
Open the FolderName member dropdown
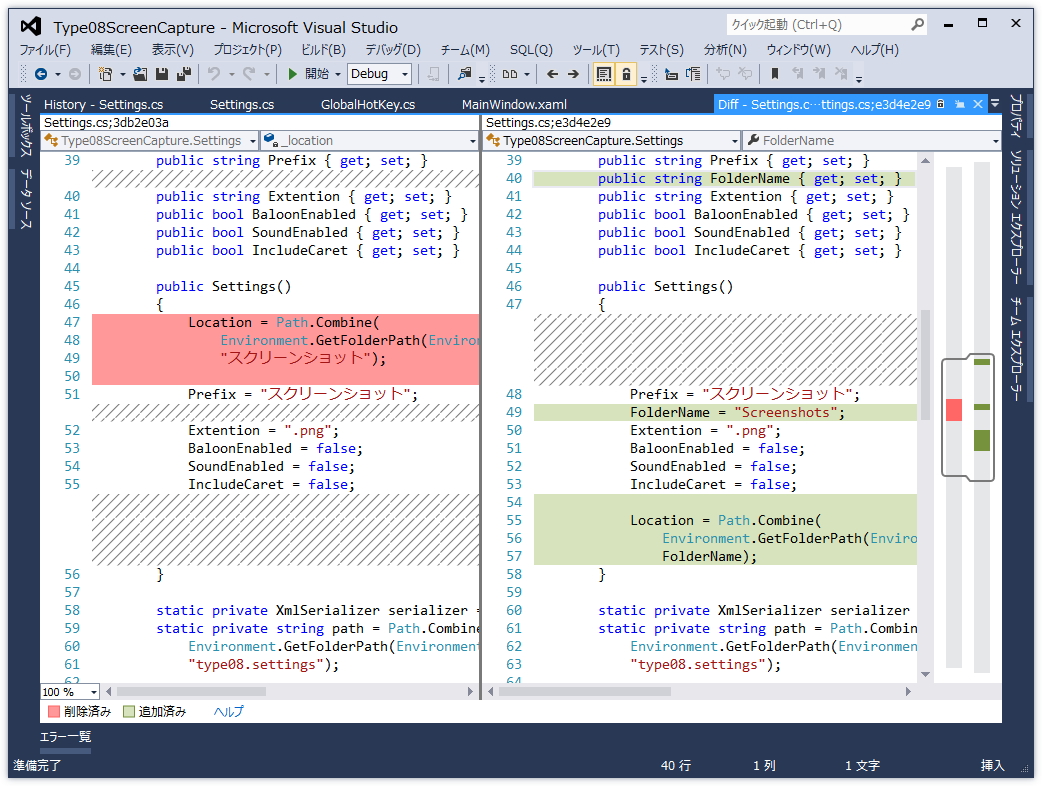tap(994, 141)
